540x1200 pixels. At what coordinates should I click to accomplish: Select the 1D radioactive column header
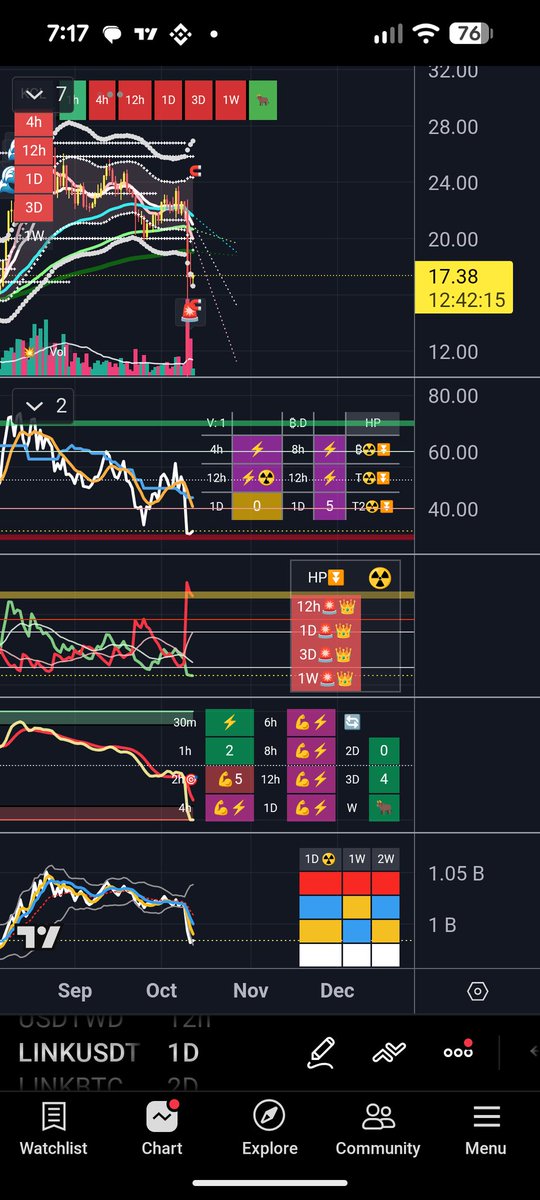click(x=320, y=859)
